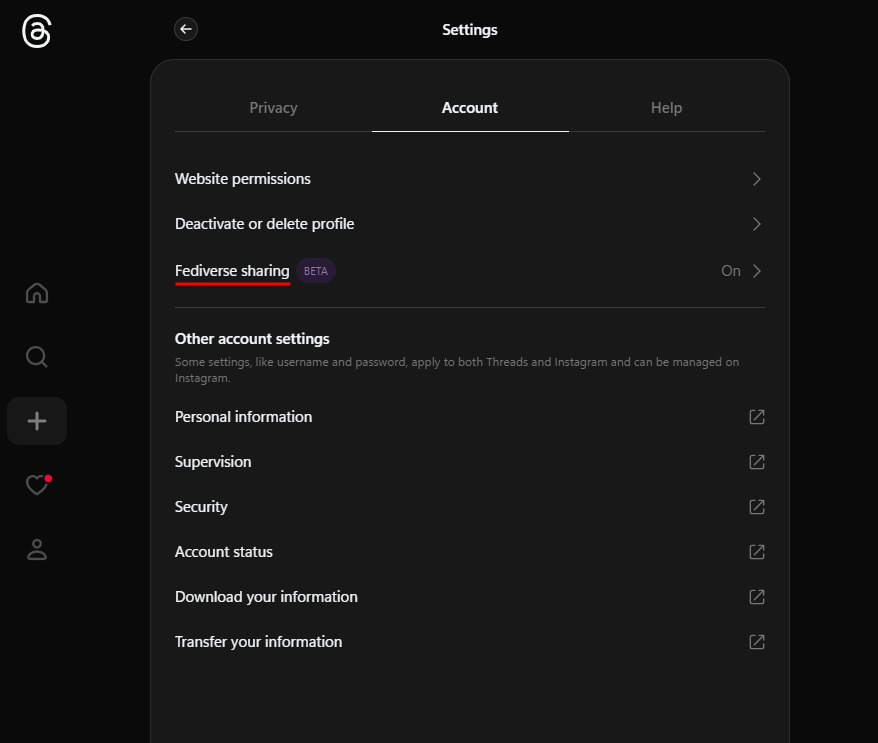
Task: Open Fediverse sharing On chevron
Action: pyautogui.click(x=757, y=271)
